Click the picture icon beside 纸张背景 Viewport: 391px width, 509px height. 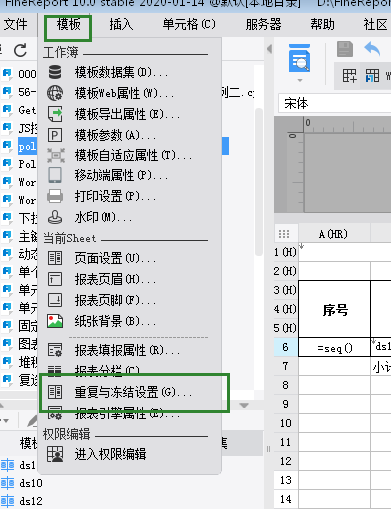[55, 321]
